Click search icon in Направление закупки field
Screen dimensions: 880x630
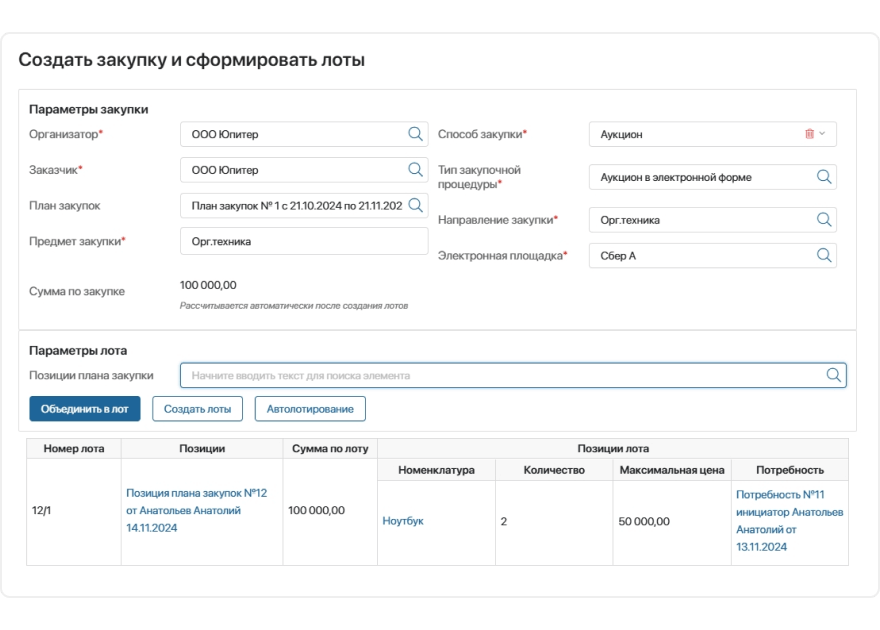tap(824, 219)
